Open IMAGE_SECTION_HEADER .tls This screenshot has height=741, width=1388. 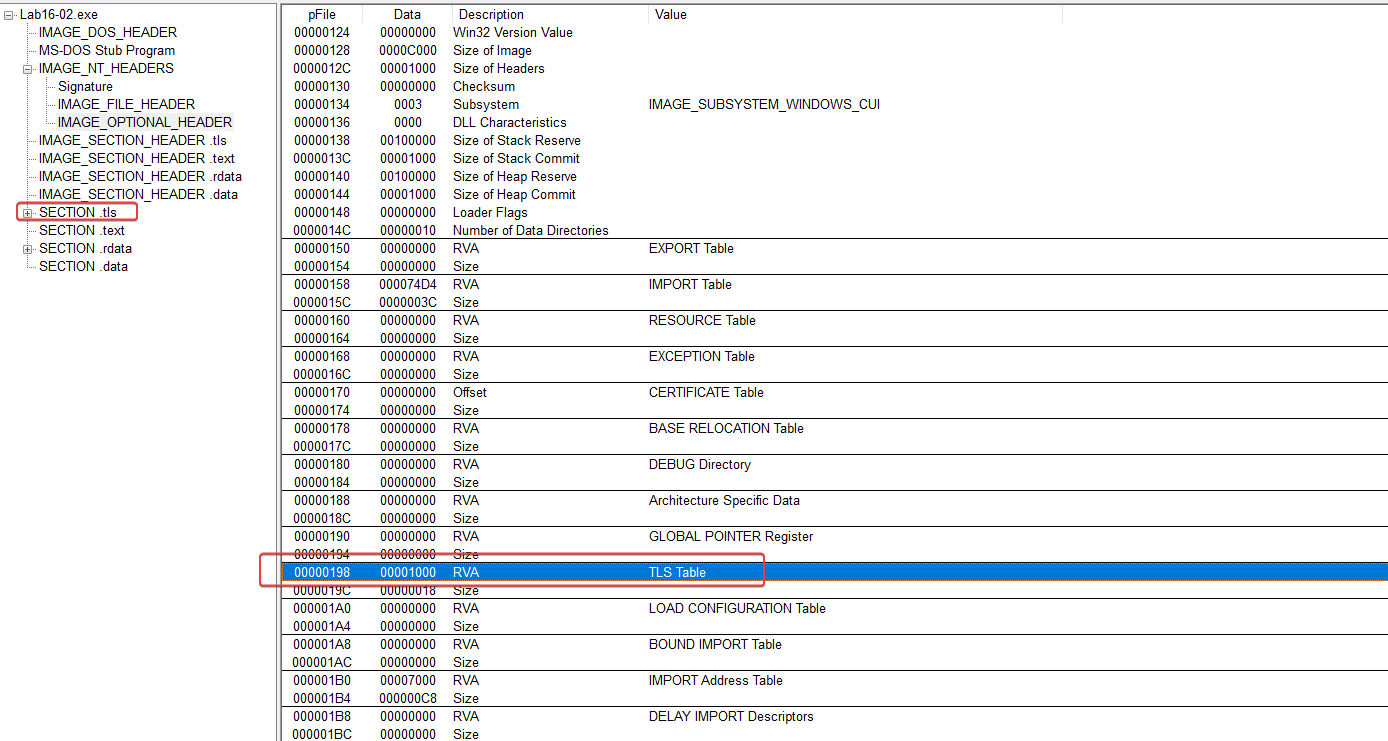(133, 141)
